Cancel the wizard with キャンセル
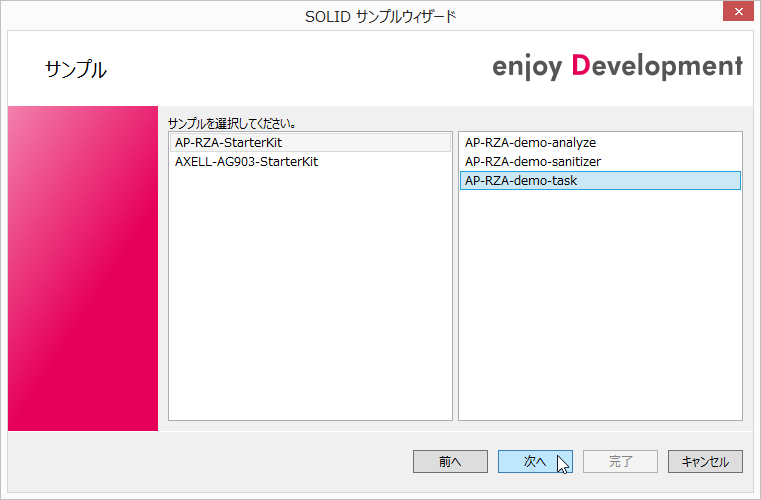 click(x=705, y=461)
